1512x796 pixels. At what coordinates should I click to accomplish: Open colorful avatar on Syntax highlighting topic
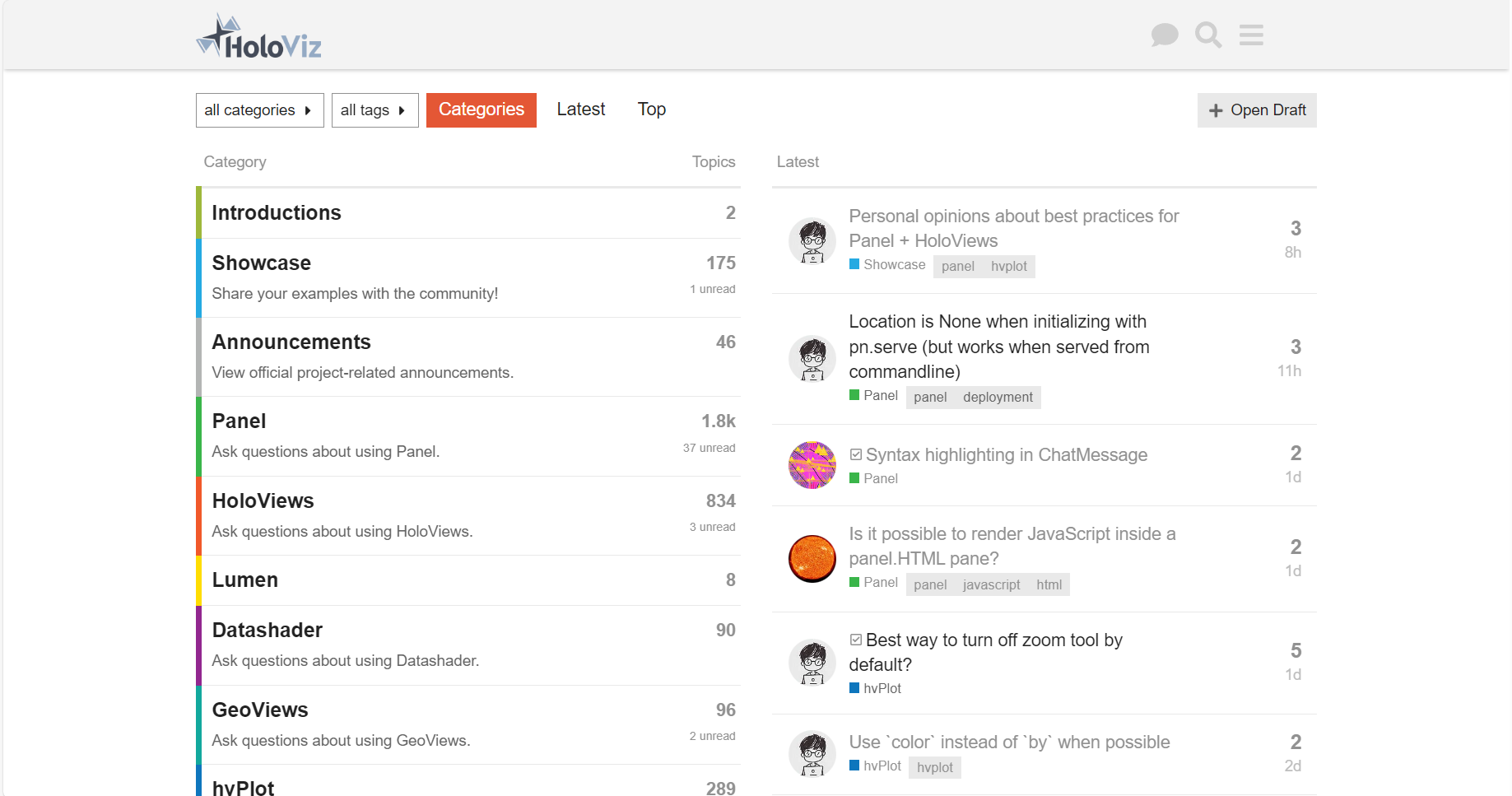[x=812, y=465]
